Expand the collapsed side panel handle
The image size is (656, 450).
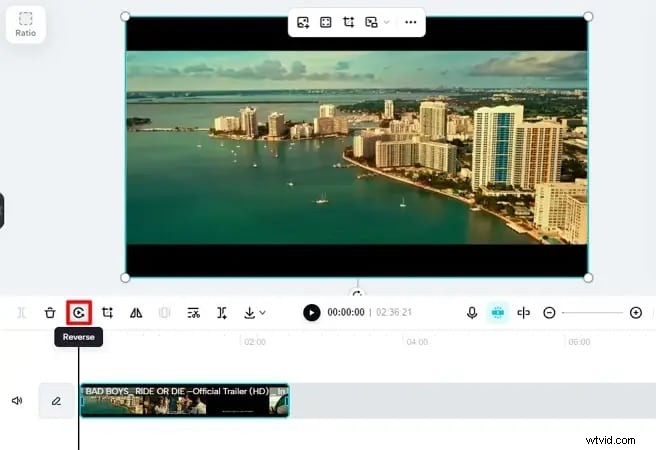[x=2, y=211]
